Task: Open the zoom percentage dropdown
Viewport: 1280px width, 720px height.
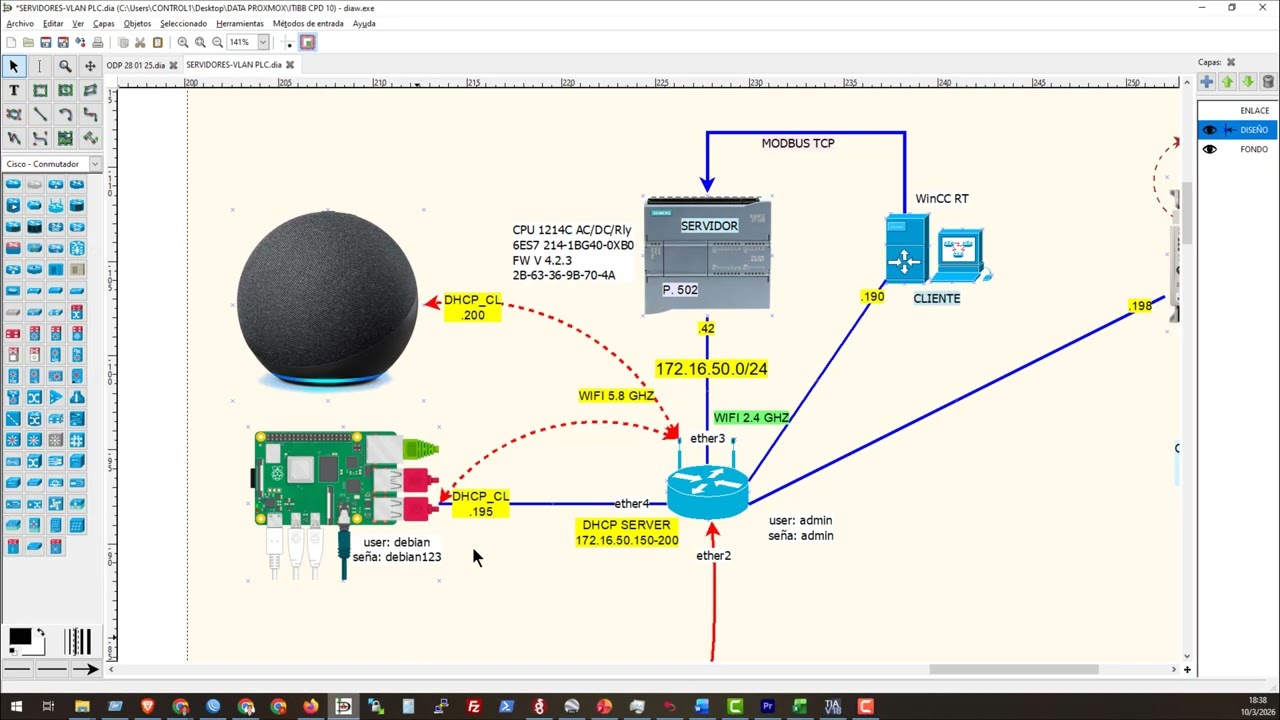Action: point(263,42)
